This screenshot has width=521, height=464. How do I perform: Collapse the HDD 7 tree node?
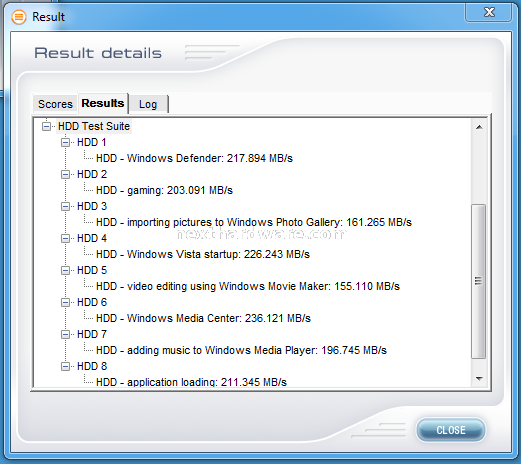65,335
